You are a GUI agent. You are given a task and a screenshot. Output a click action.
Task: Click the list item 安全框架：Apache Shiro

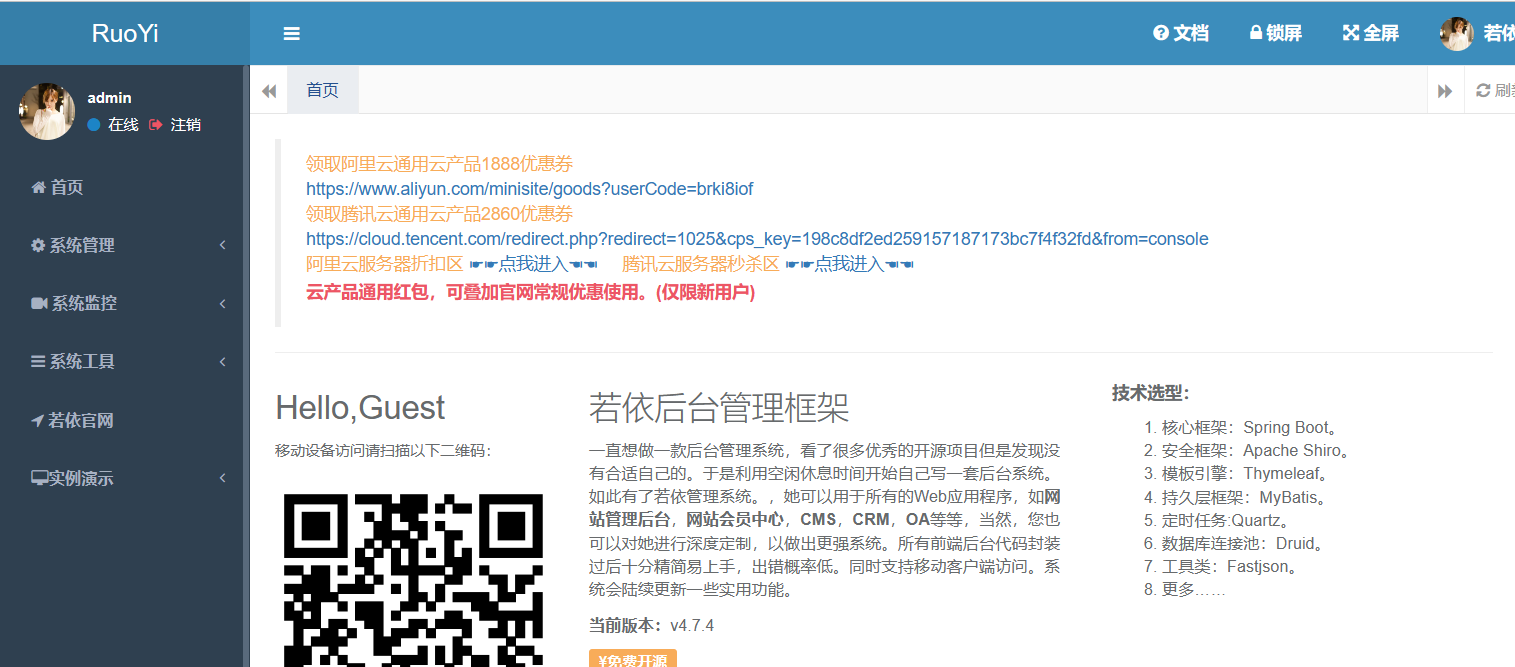click(x=1256, y=451)
